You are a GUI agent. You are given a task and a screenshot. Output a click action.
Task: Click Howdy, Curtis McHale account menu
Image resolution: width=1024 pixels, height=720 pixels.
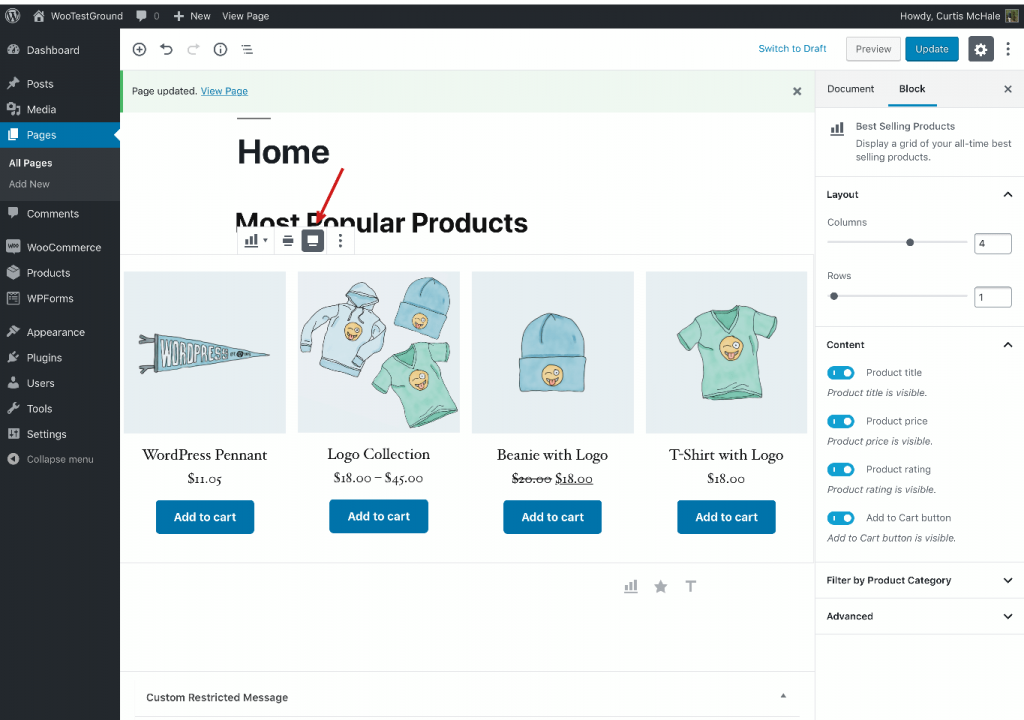[x=959, y=16]
